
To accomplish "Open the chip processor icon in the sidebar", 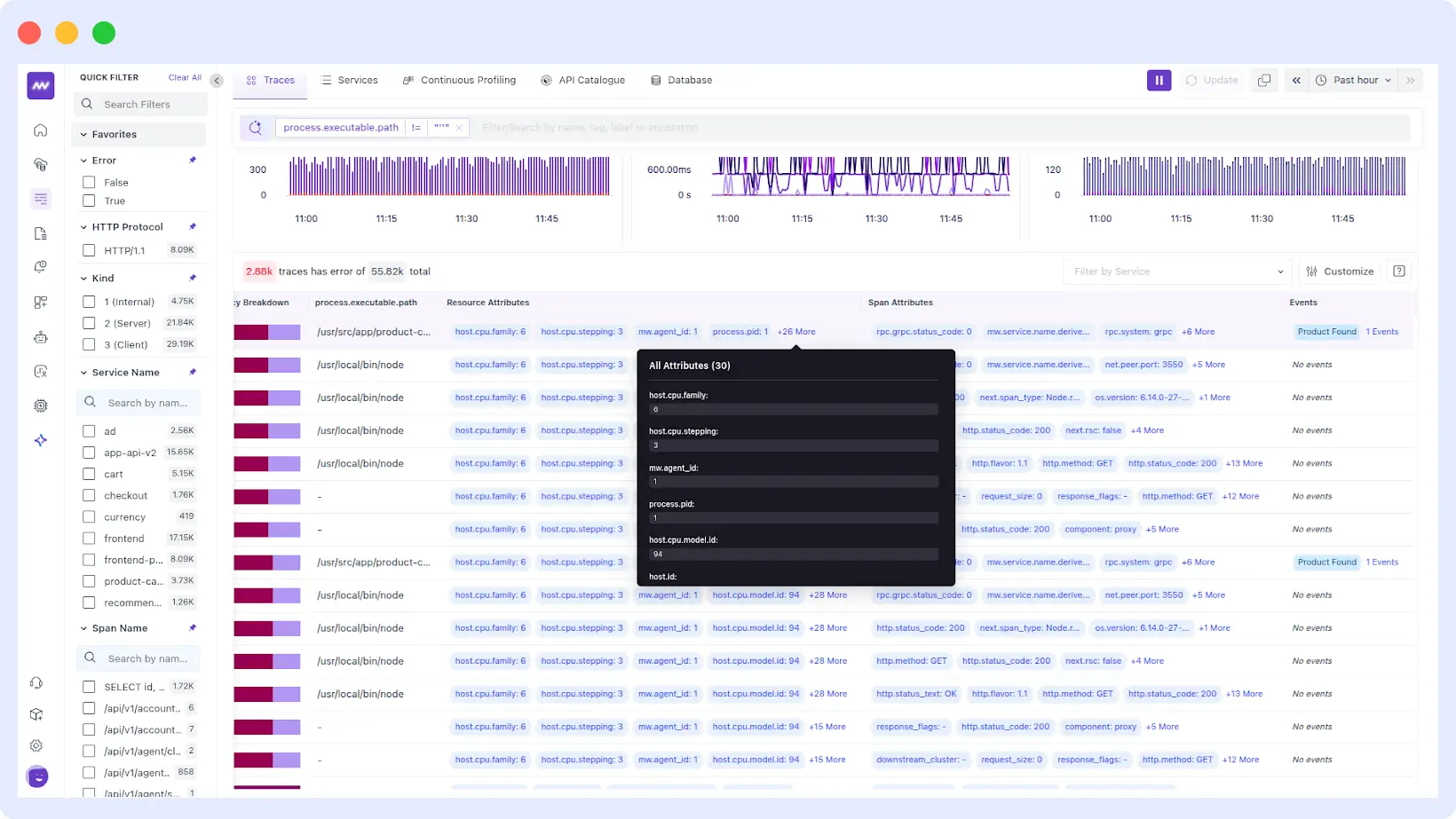I will click(40, 406).
